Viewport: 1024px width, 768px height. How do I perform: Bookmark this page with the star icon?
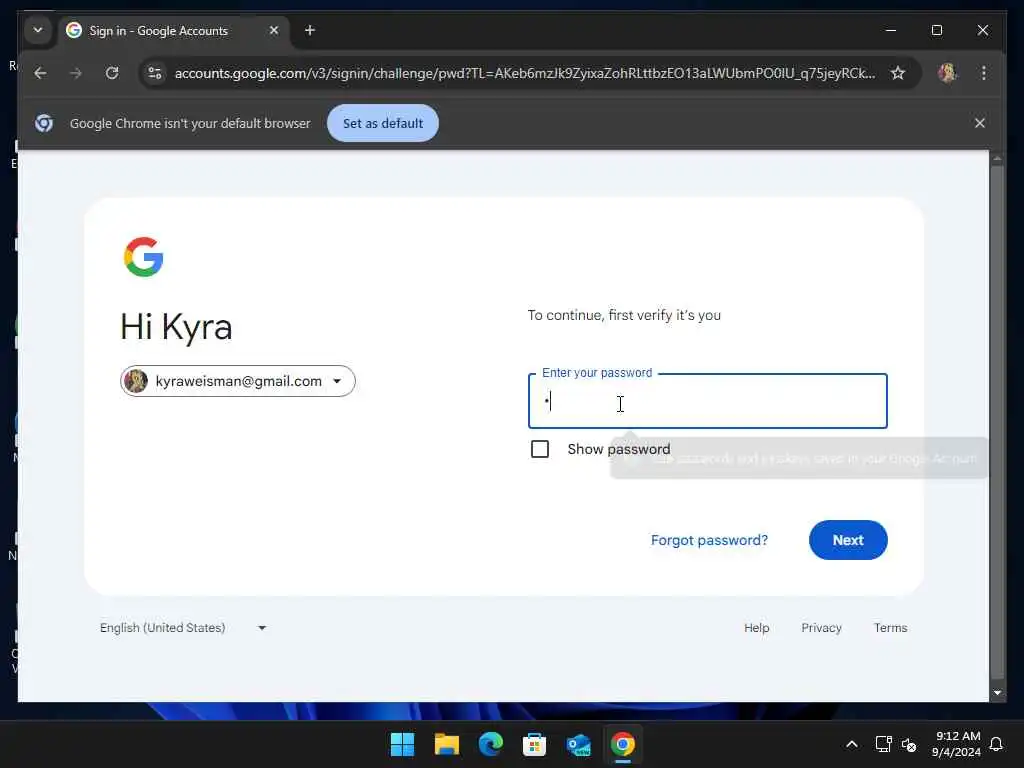click(898, 73)
